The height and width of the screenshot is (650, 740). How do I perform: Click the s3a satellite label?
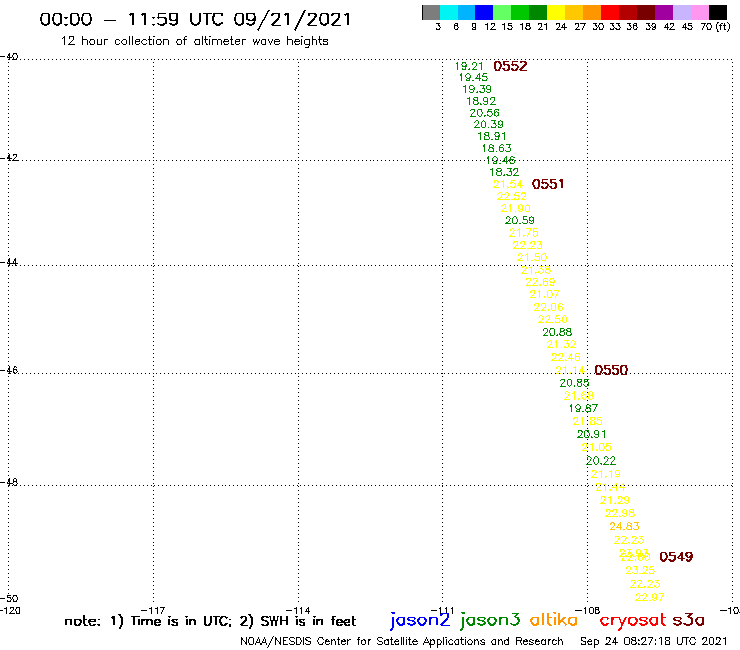[689, 620]
